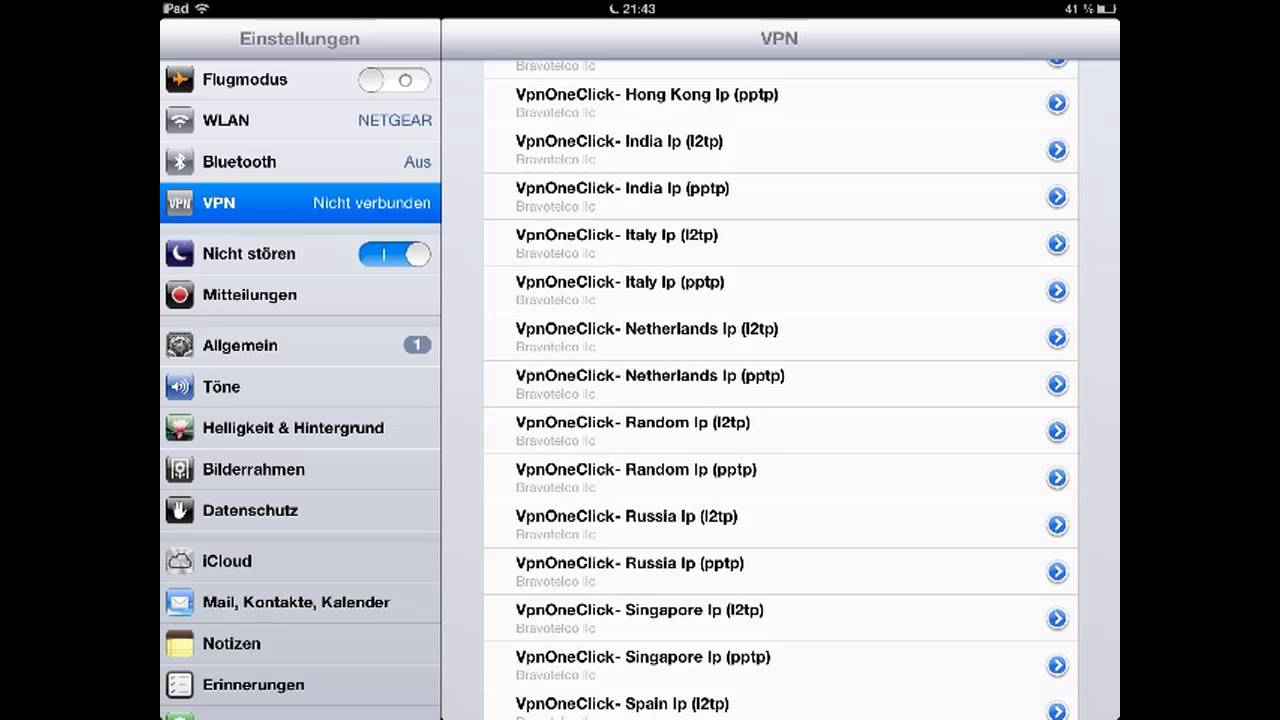The image size is (1280, 720).
Task: Select VpnOneClick- Random Ip (pptp)
Action: coord(780,478)
